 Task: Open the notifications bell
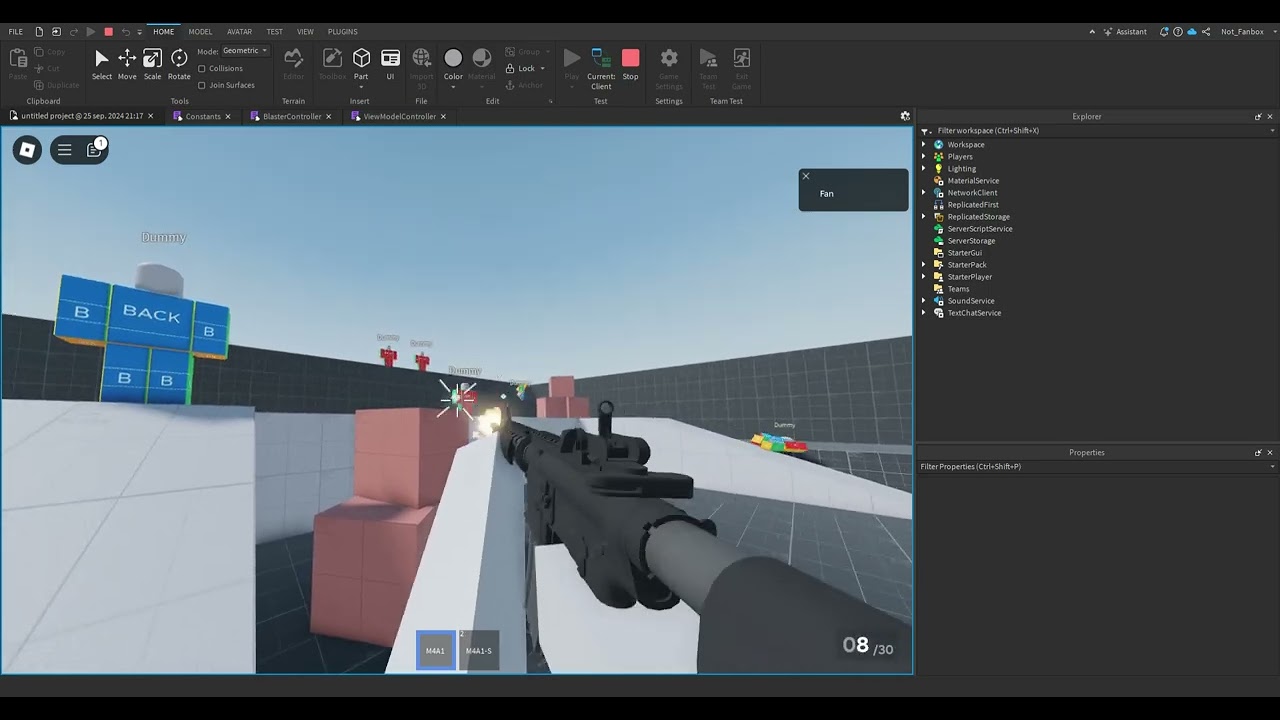pyautogui.click(x=1164, y=32)
